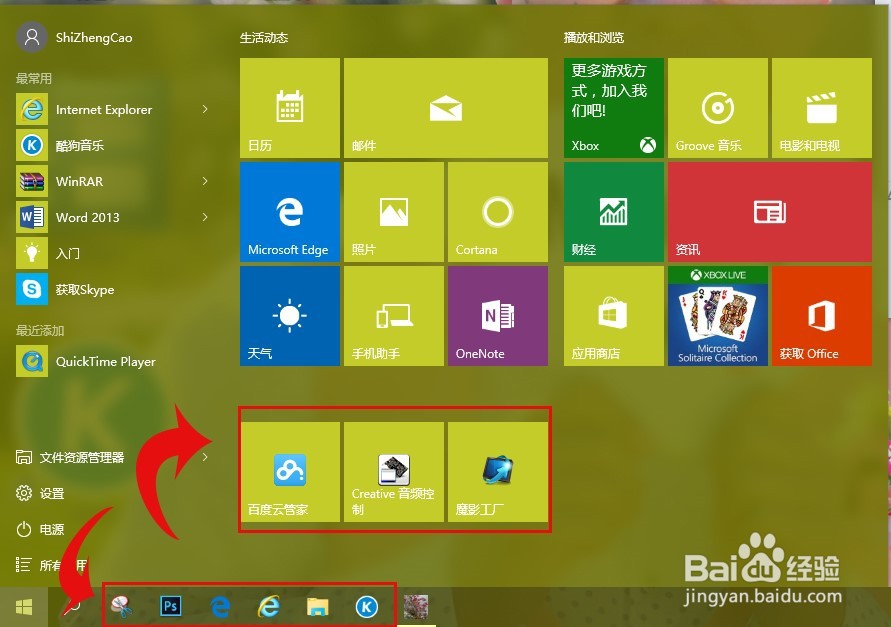
Task: Click 获取Skype in the list
Action: pyautogui.click(x=112, y=289)
